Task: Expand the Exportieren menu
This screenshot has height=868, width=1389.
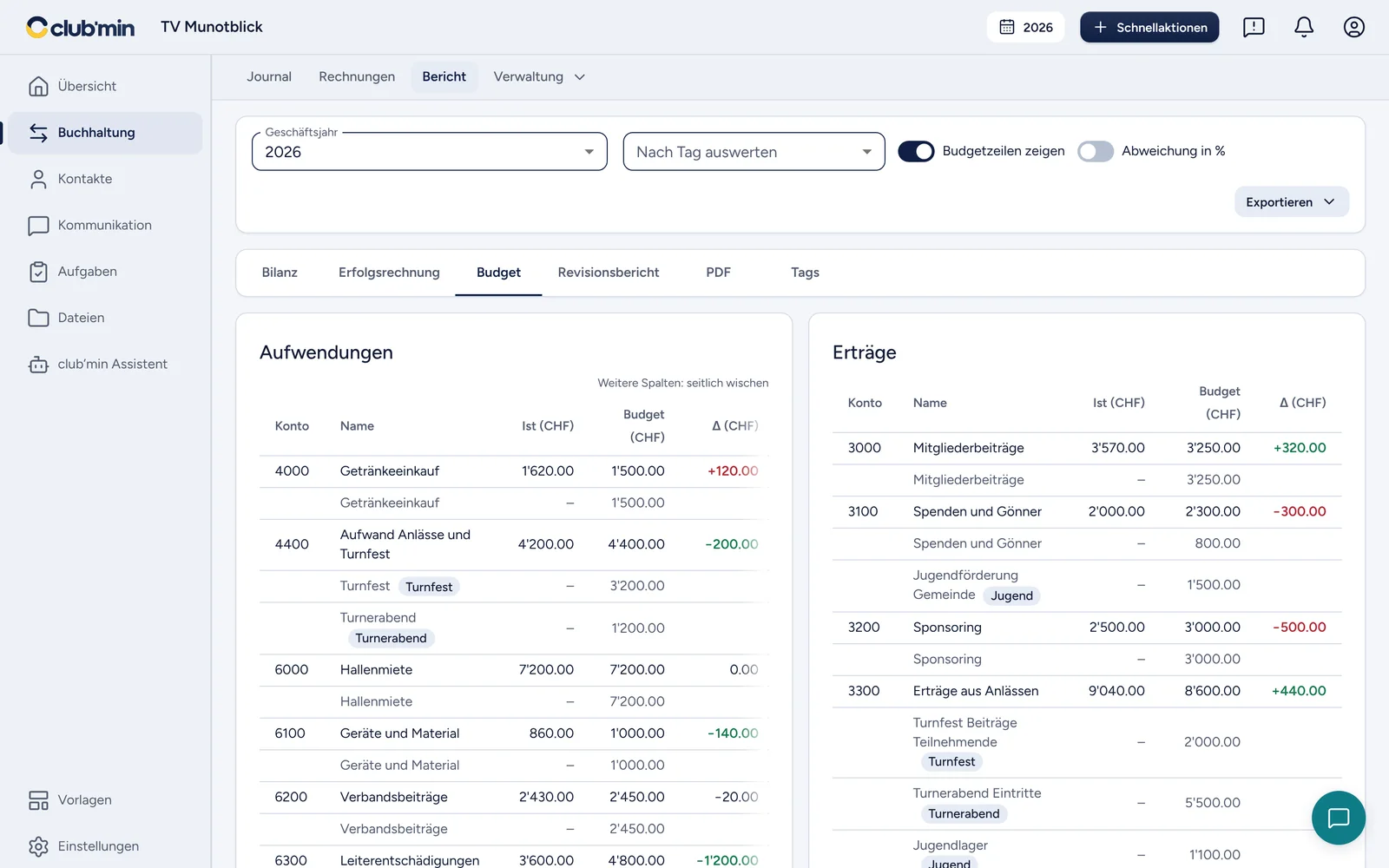Action: point(1292,202)
